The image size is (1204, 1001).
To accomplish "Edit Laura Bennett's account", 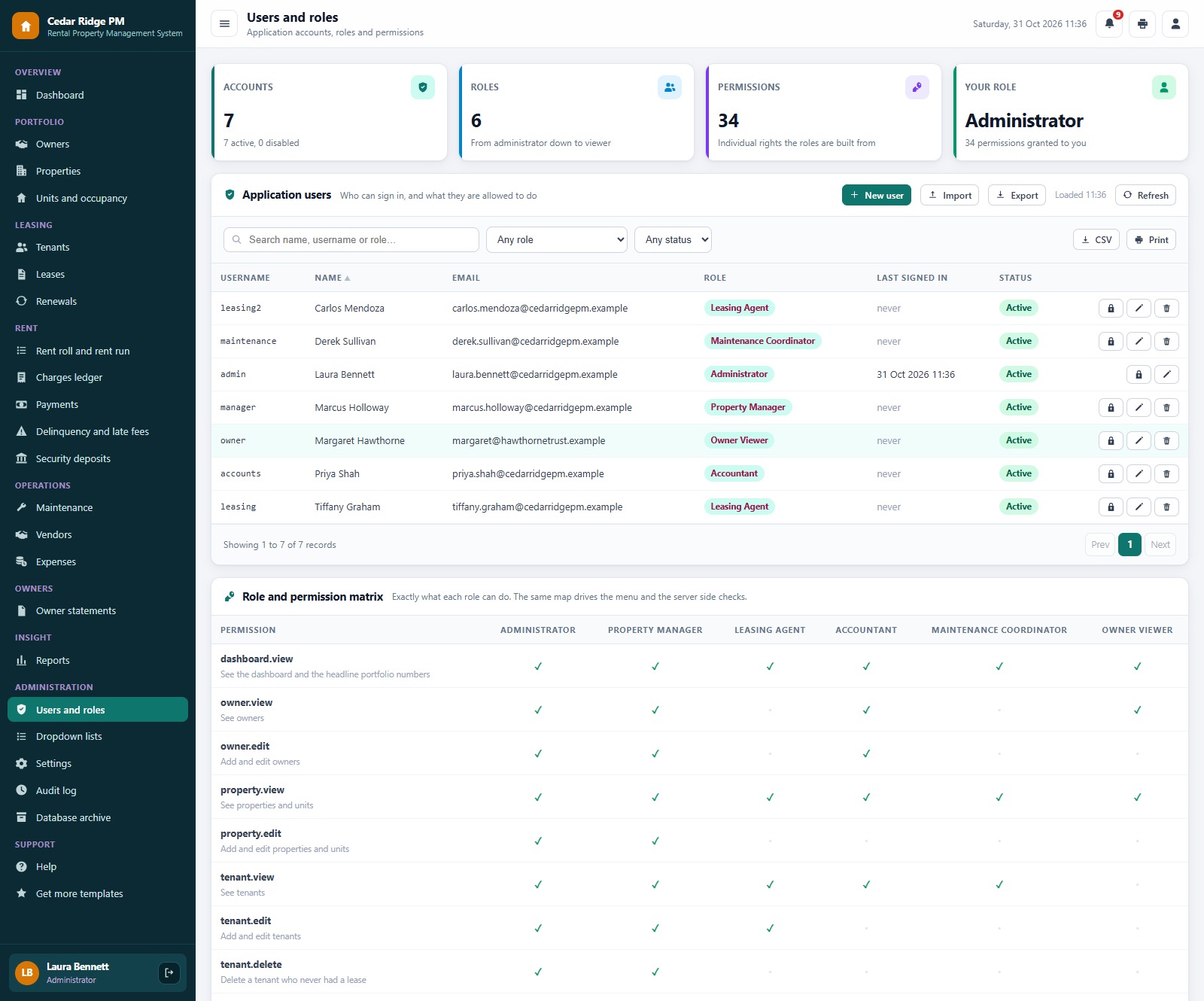I will [x=1166, y=374].
